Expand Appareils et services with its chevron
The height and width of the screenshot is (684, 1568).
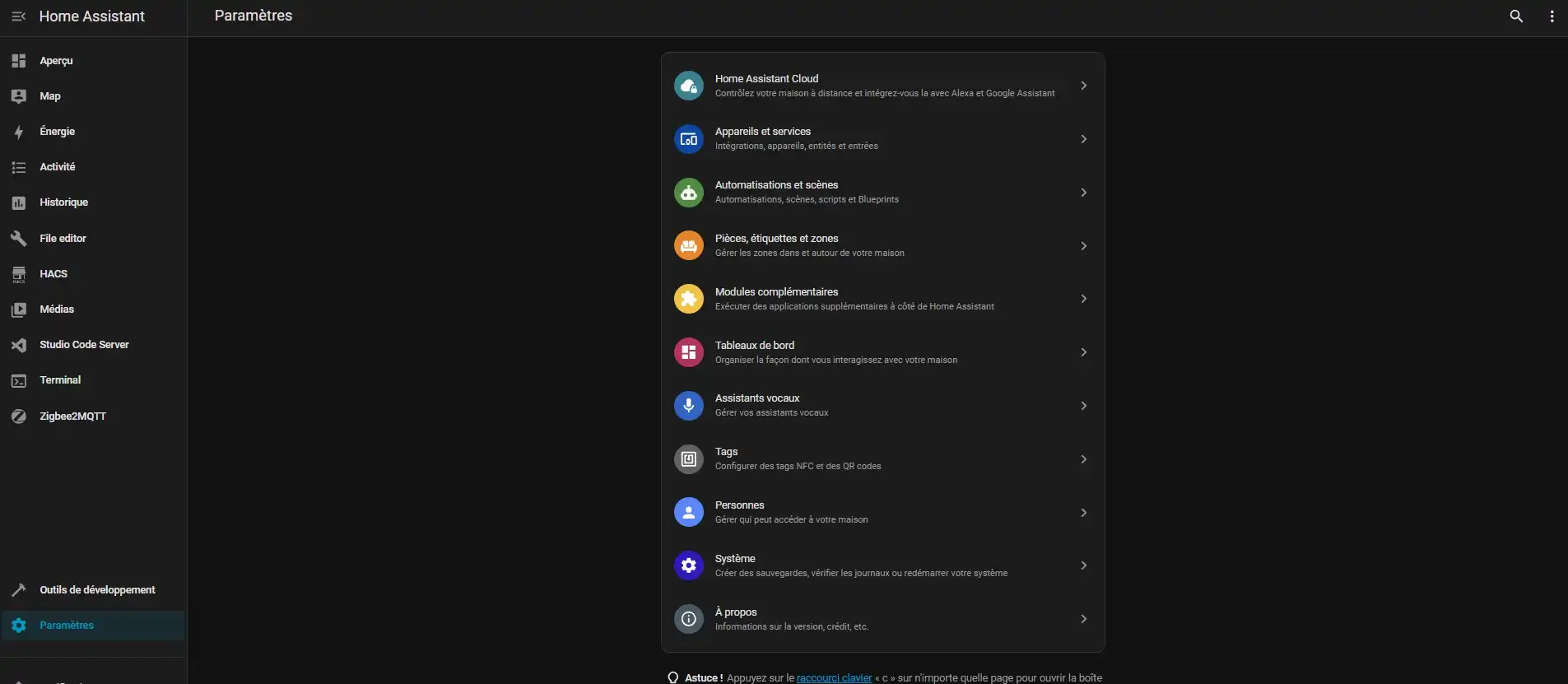click(x=1083, y=139)
